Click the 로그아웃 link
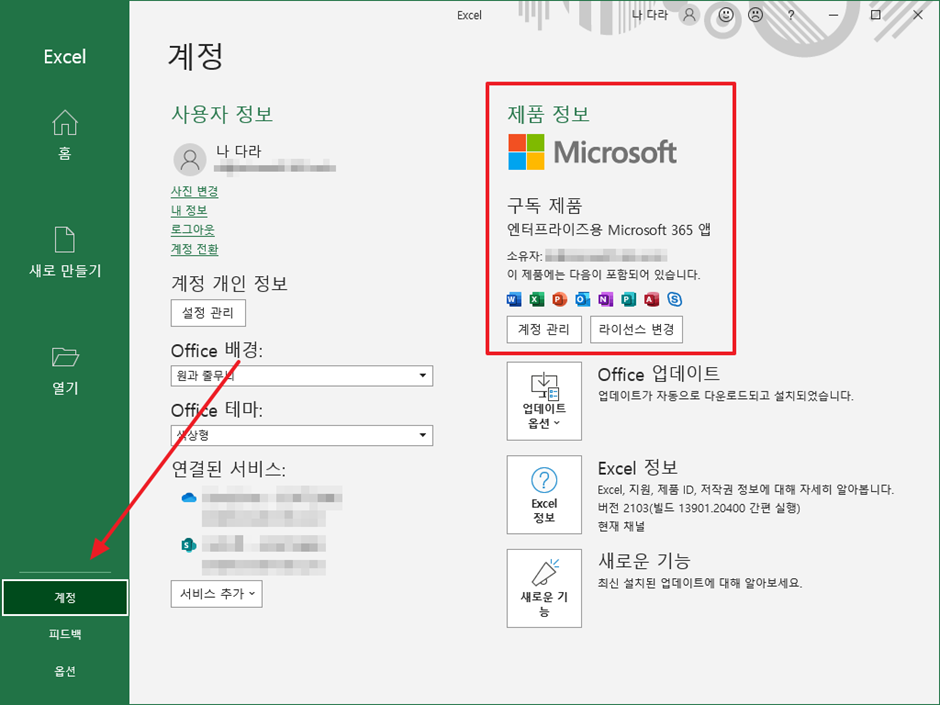Viewport: 940px width, 705px height. pos(192,230)
